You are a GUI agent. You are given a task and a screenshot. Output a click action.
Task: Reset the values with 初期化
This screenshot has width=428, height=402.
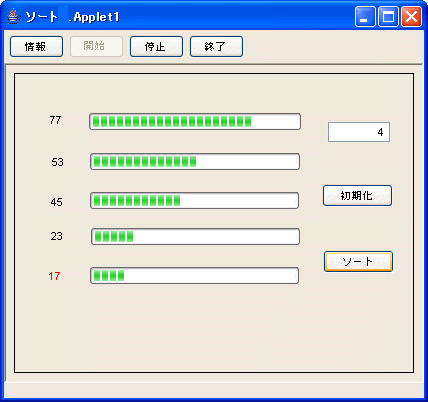(357, 196)
